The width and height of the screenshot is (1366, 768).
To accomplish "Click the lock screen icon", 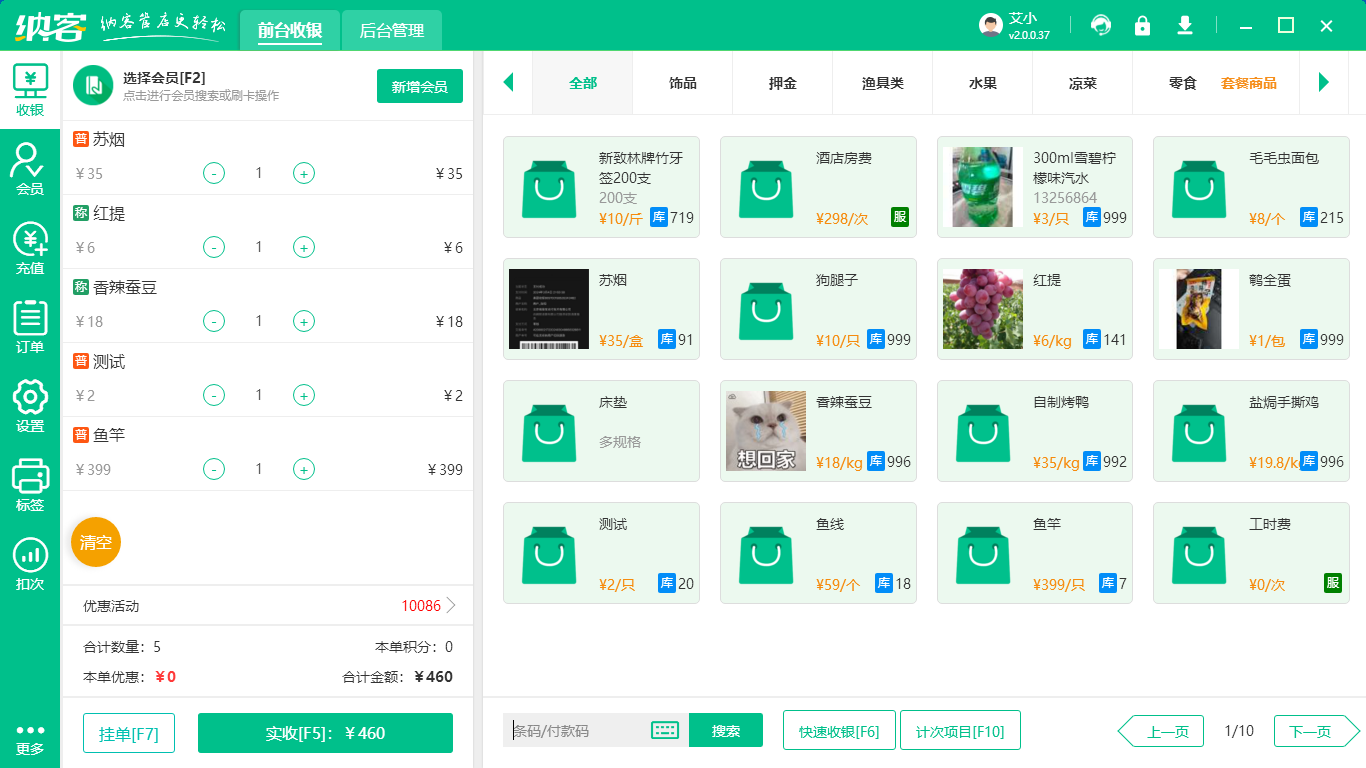I will pos(1142,24).
